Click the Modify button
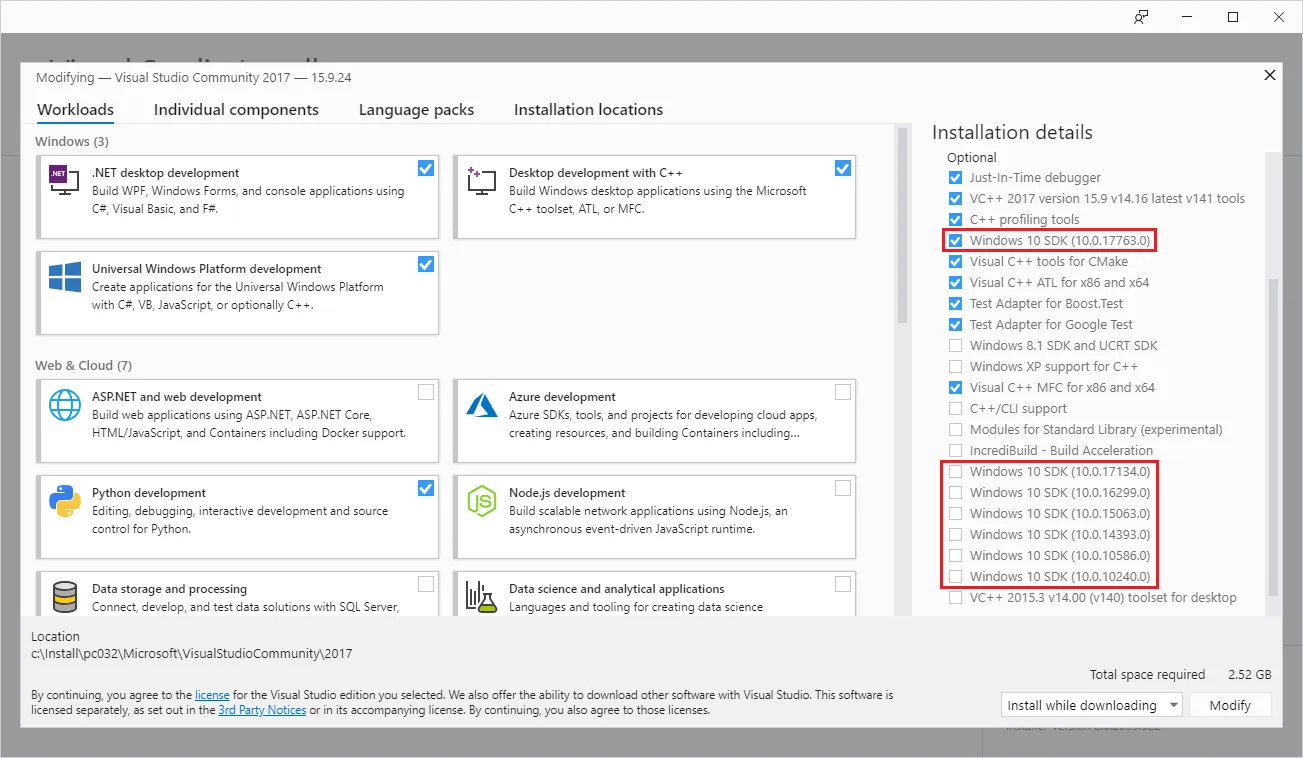The height and width of the screenshot is (758, 1303). 1230,705
